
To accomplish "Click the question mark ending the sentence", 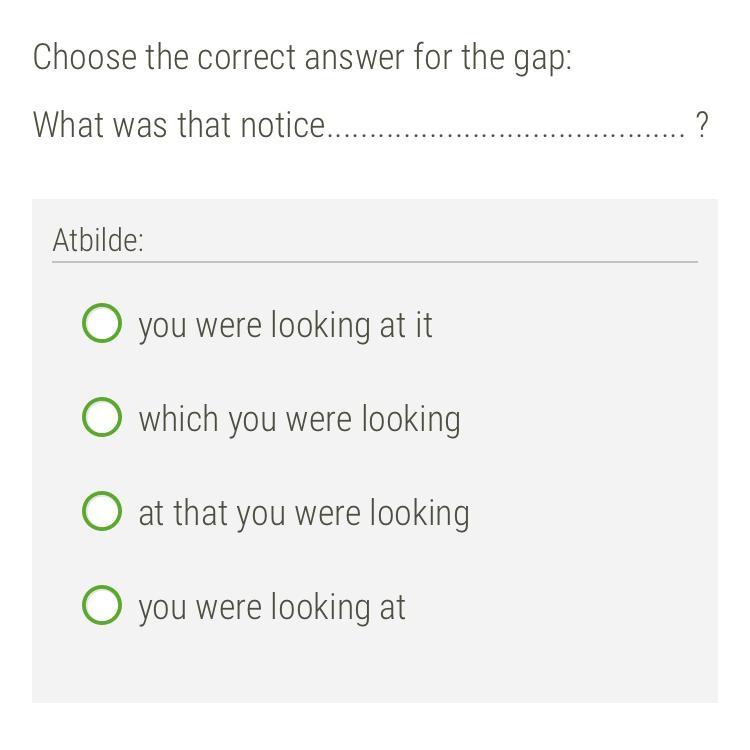I will [x=702, y=125].
